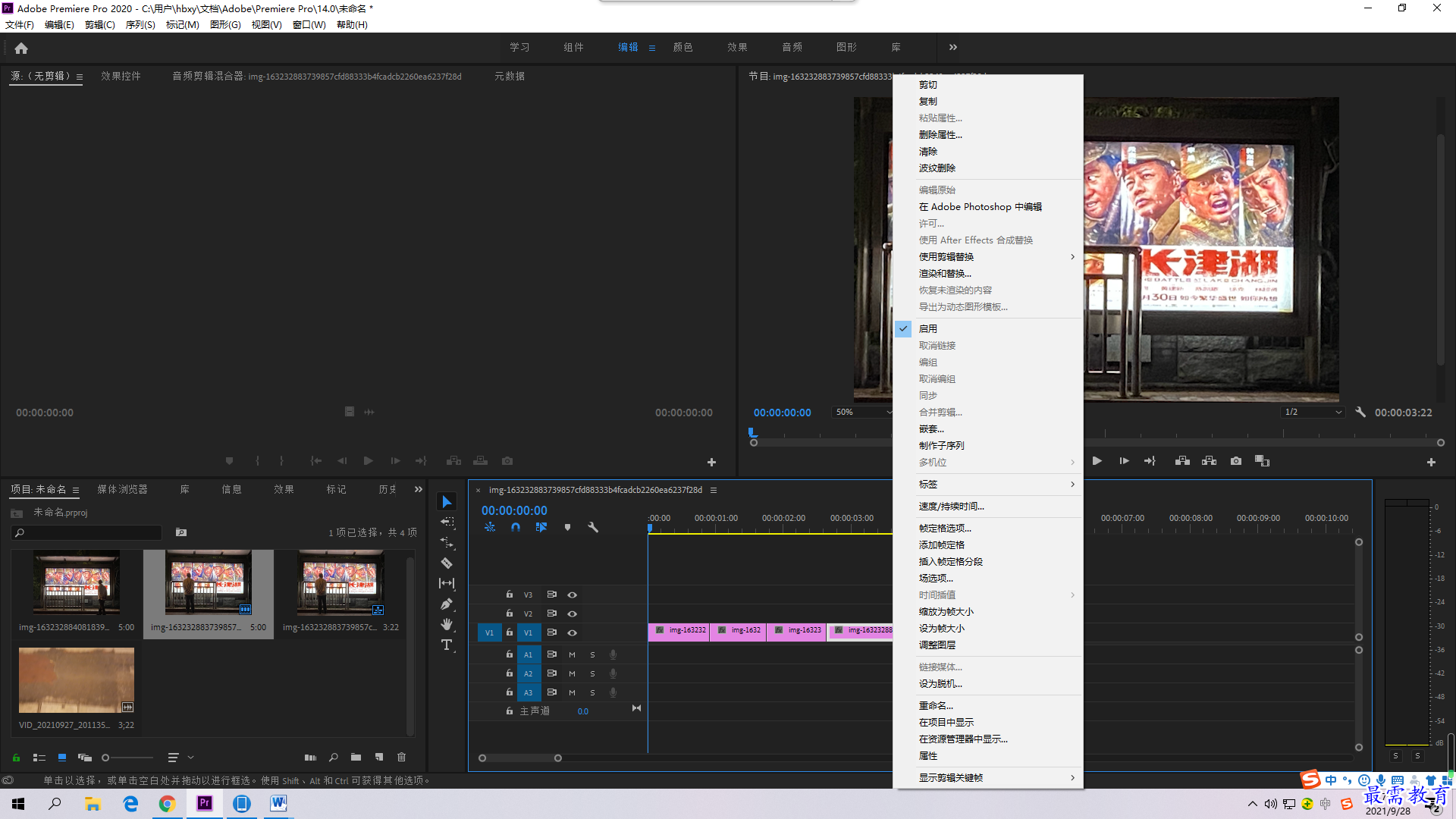The image size is (1456, 819).
Task: Toggle V3 track output eye
Action: pyautogui.click(x=573, y=595)
